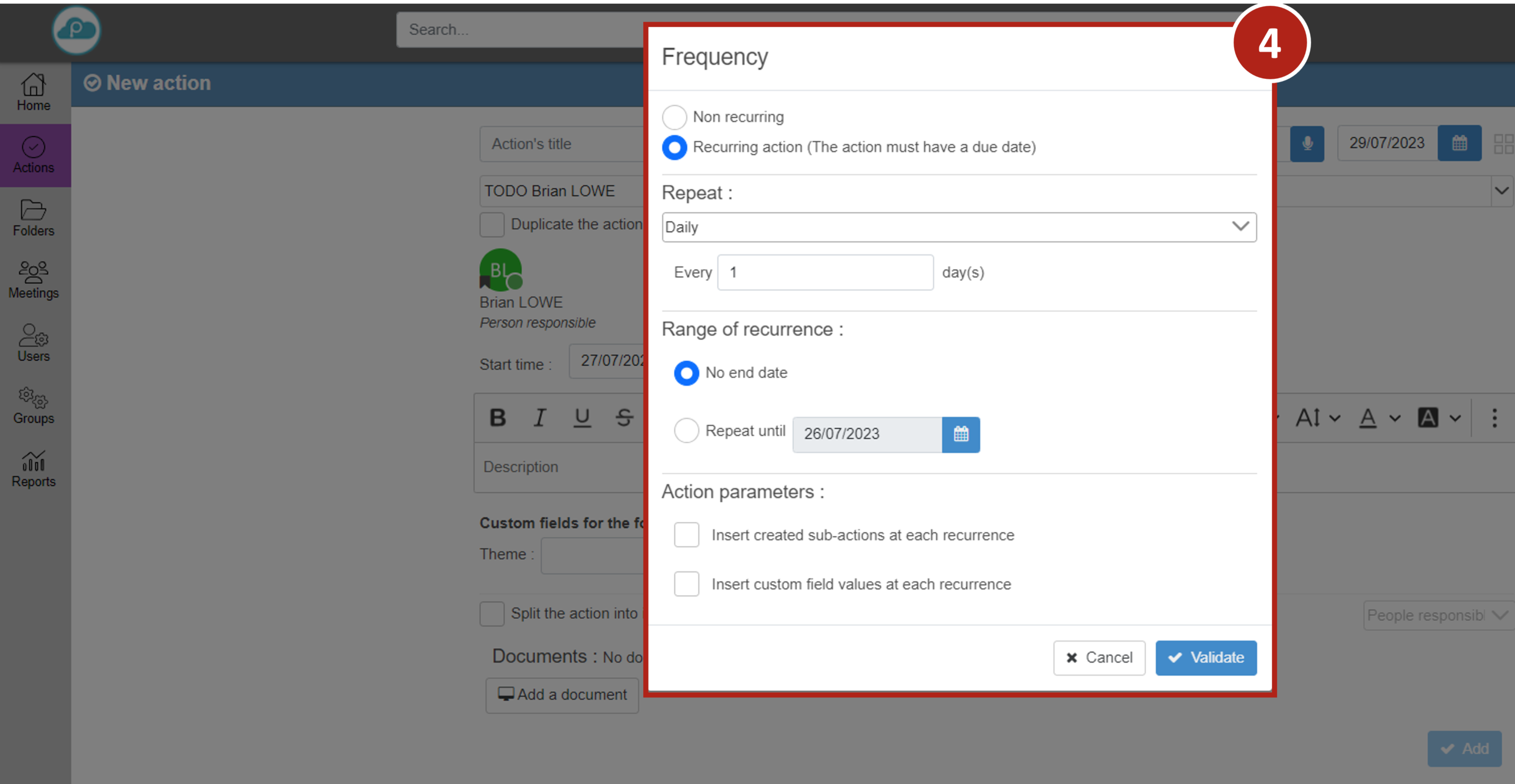Go to Meetings in sidebar
The width and height of the screenshot is (1515, 784).
click(x=34, y=280)
